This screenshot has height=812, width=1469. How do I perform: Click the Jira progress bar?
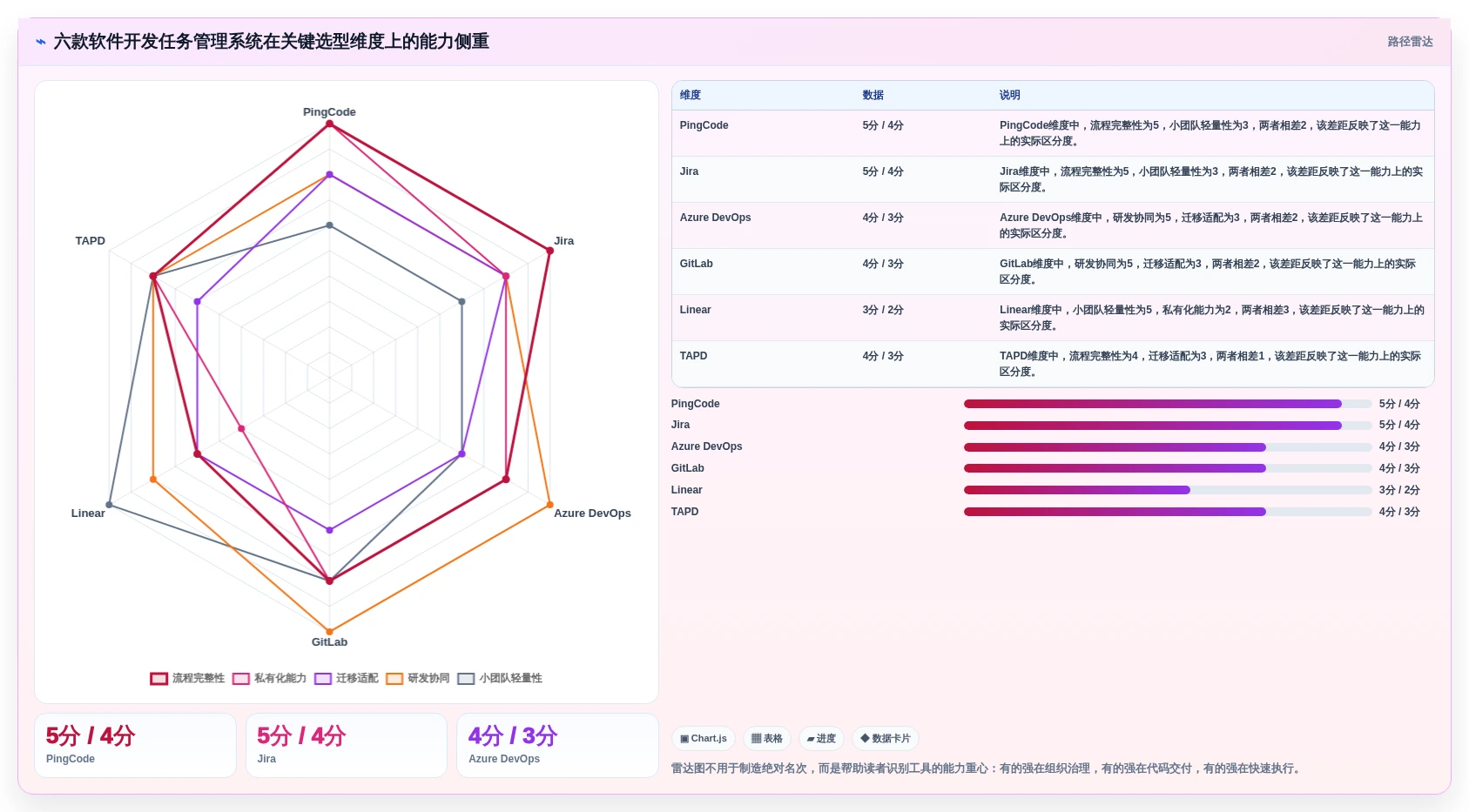1168,426
